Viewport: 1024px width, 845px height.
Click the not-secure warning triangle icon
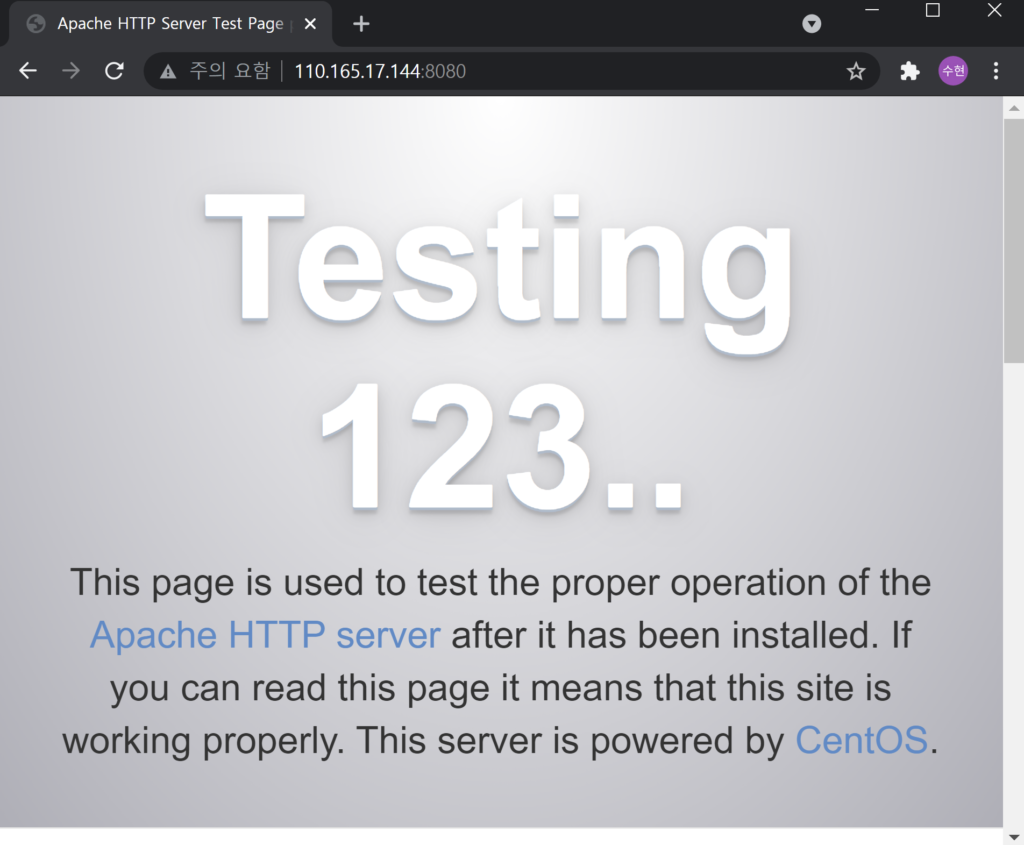[x=168, y=71]
